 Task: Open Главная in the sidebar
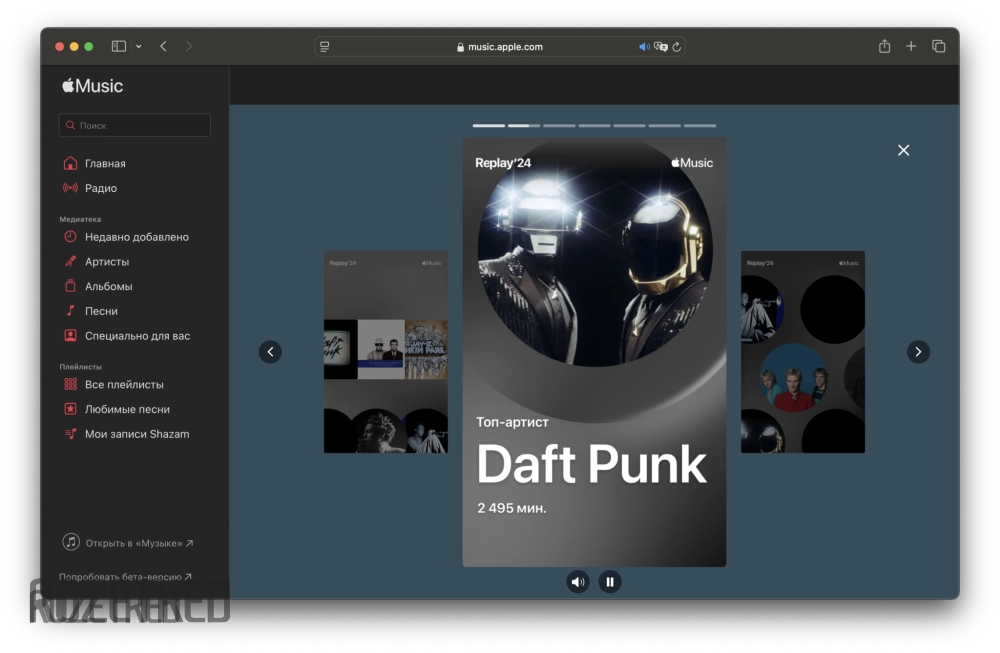pos(105,164)
